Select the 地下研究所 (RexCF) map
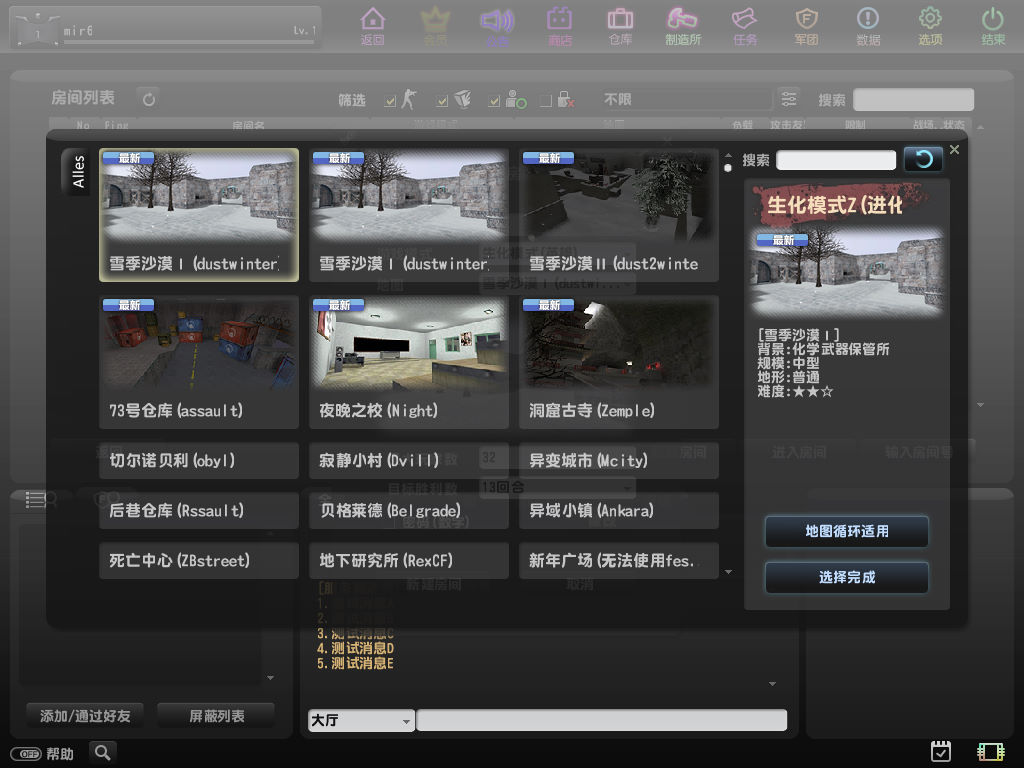This screenshot has width=1024, height=768. point(409,560)
